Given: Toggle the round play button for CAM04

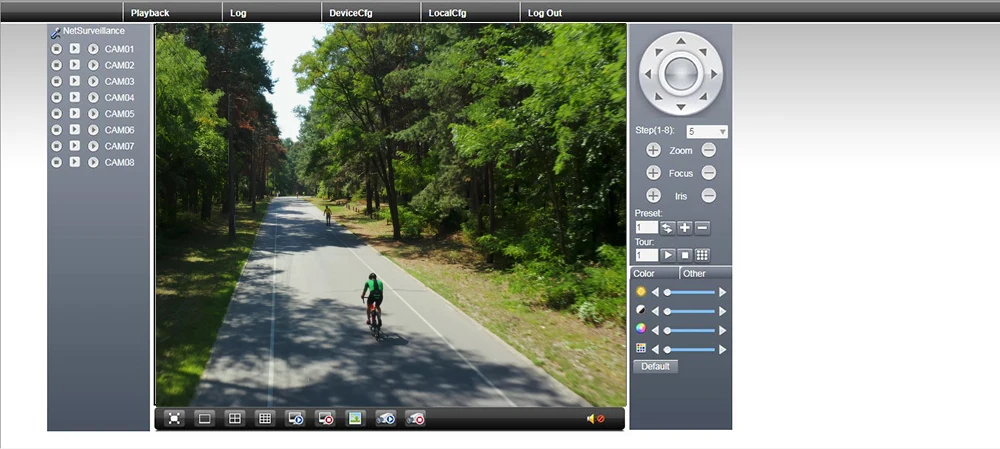Looking at the screenshot, I should (x=93, y=98).
